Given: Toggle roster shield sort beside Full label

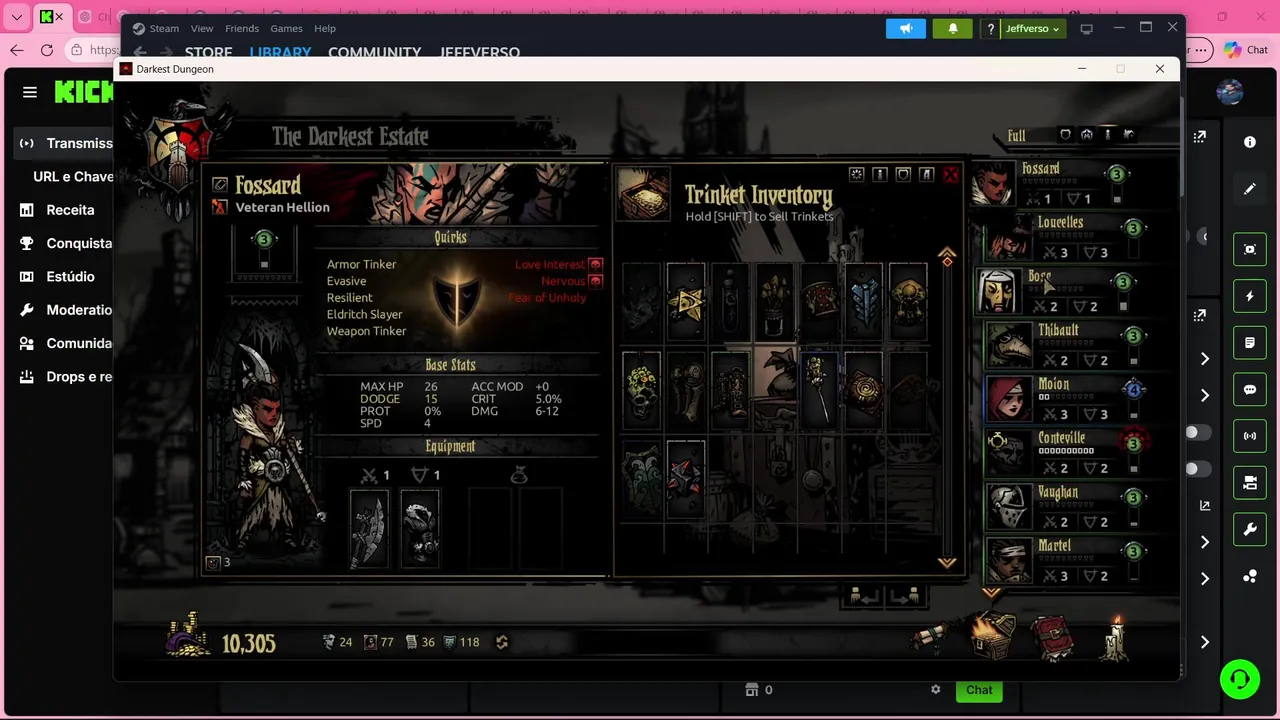Looking at the screenshot, I should tap(1065, 134).
